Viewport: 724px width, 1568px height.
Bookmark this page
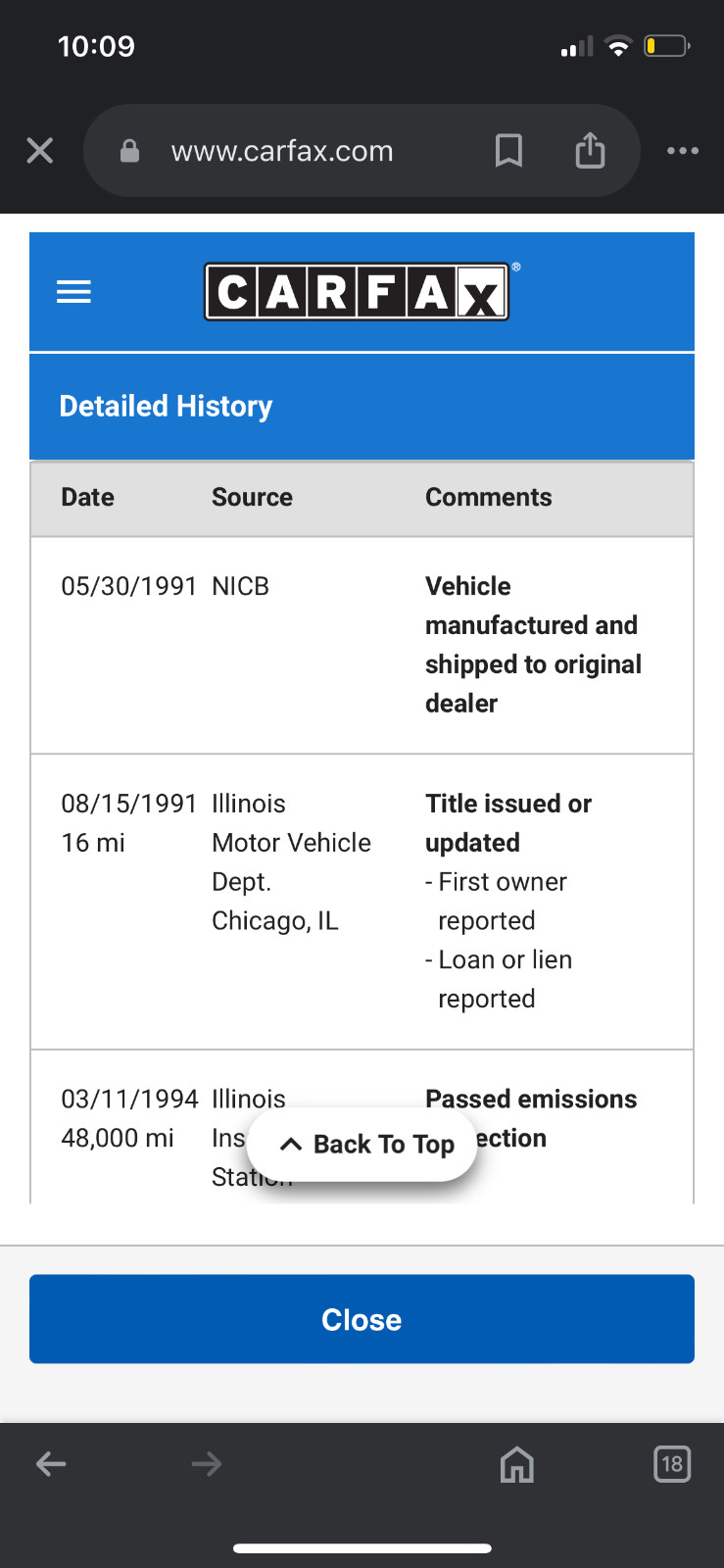[x=508, y=151]
